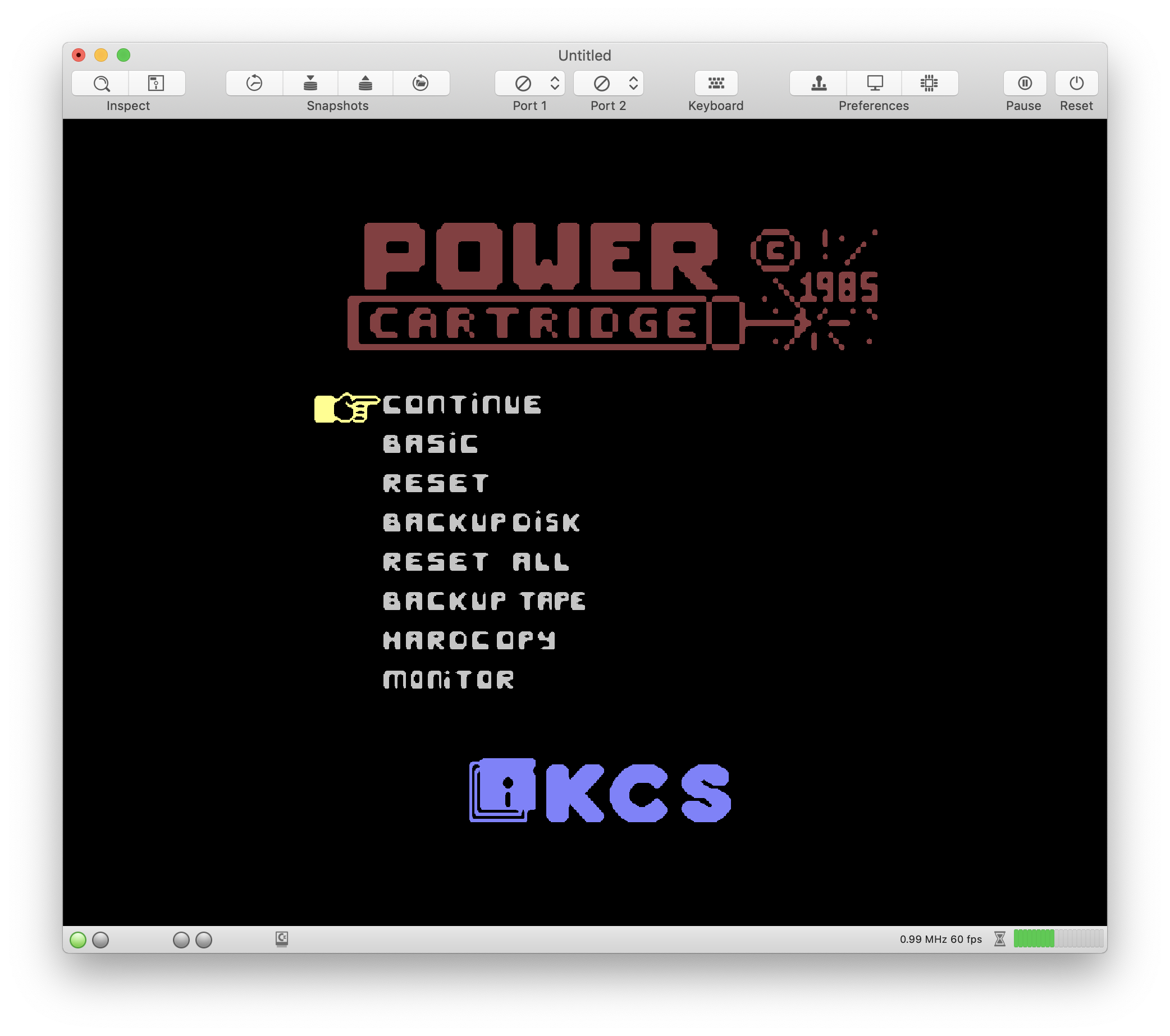Save a snapshot using the stack-down icon
Viewport: 1170px width, 1036px height.
311,84
